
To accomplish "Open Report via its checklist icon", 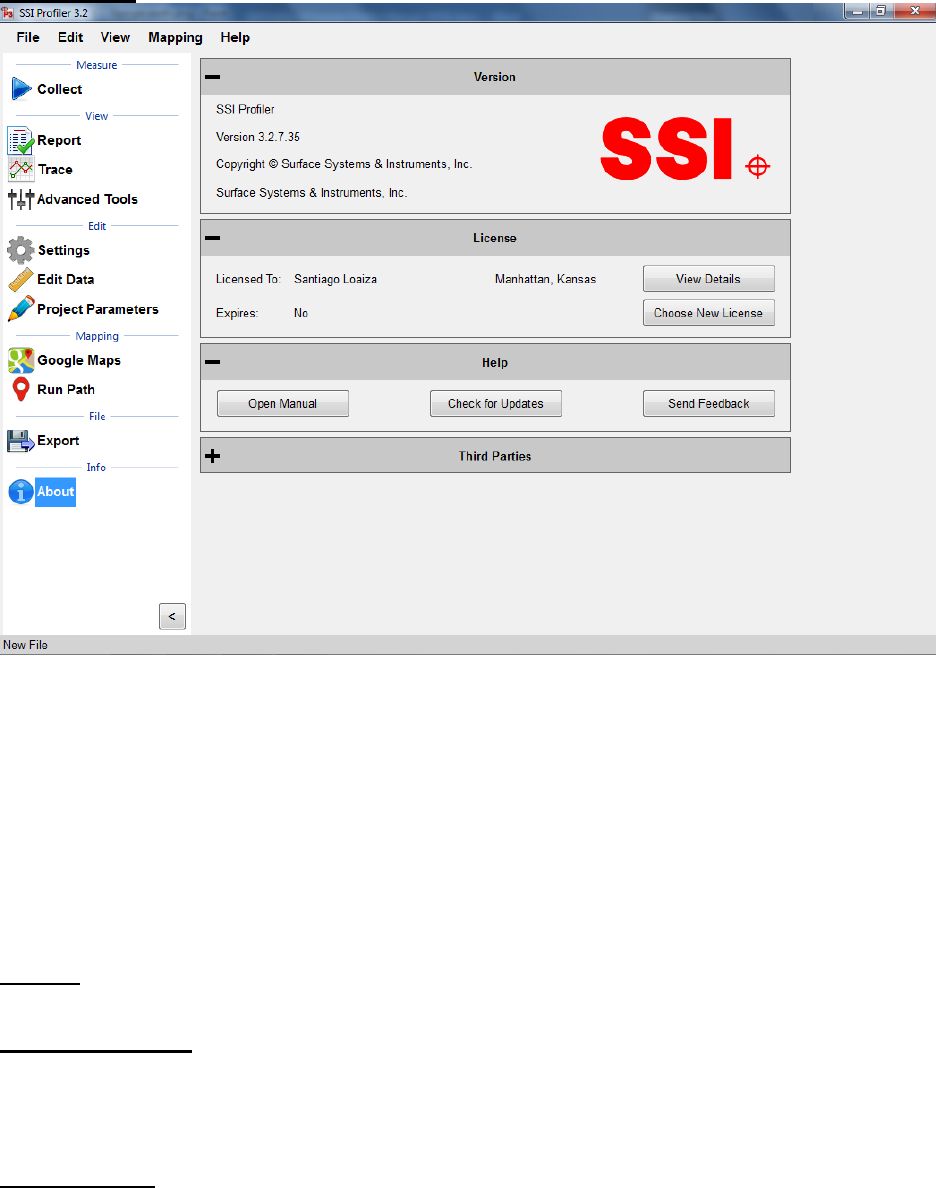I will pyautogui.click(x=20, y=140).
